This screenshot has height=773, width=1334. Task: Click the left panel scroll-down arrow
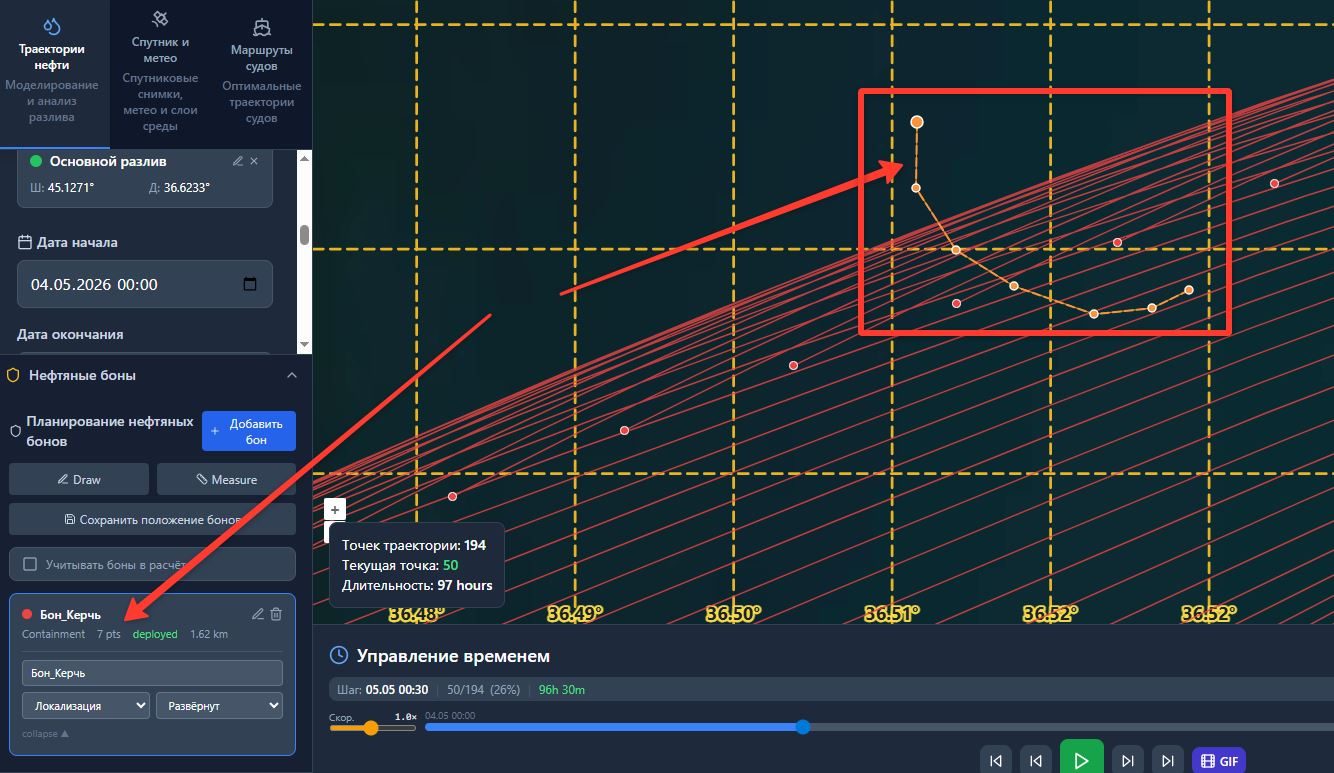pos(304,347)
